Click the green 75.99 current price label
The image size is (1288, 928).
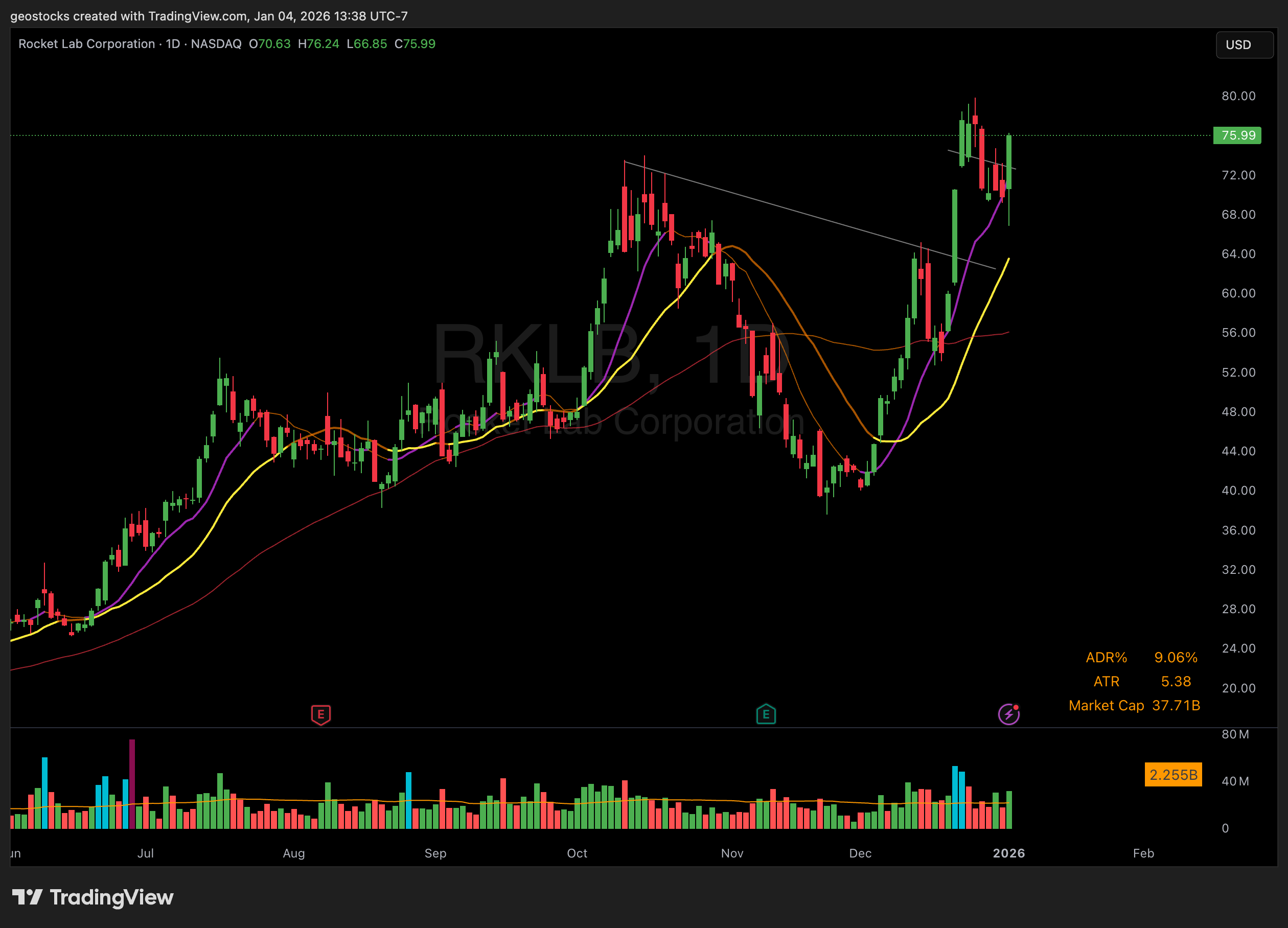(x=1237, y=135)
